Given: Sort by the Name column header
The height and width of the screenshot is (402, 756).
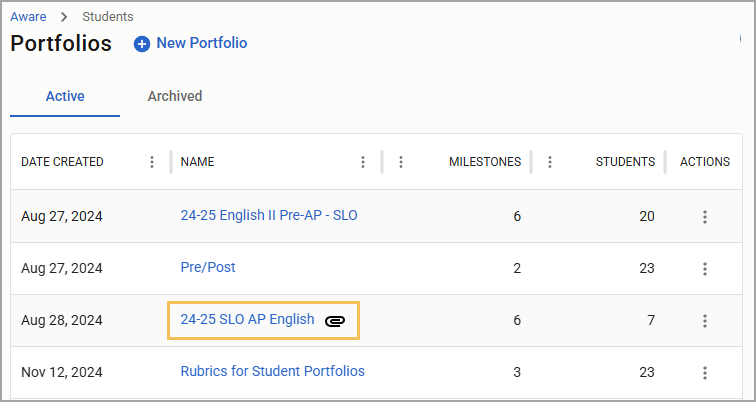Looking at the screenshot, I should click(x=198, y=162).
